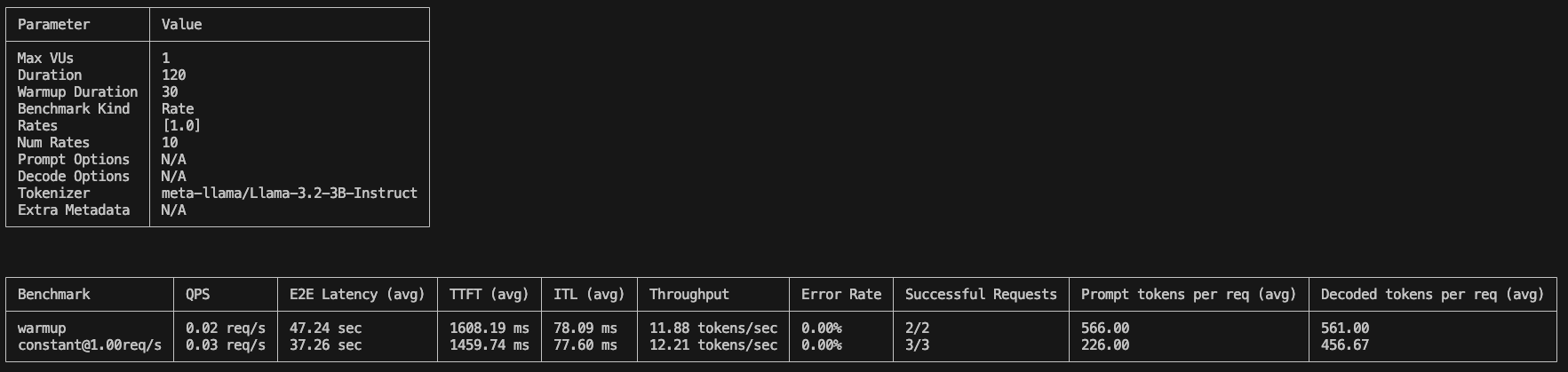Viewport: 1568px width, 372px height.
Task: Click the Error Rate column header
Action: coord(840,295)
